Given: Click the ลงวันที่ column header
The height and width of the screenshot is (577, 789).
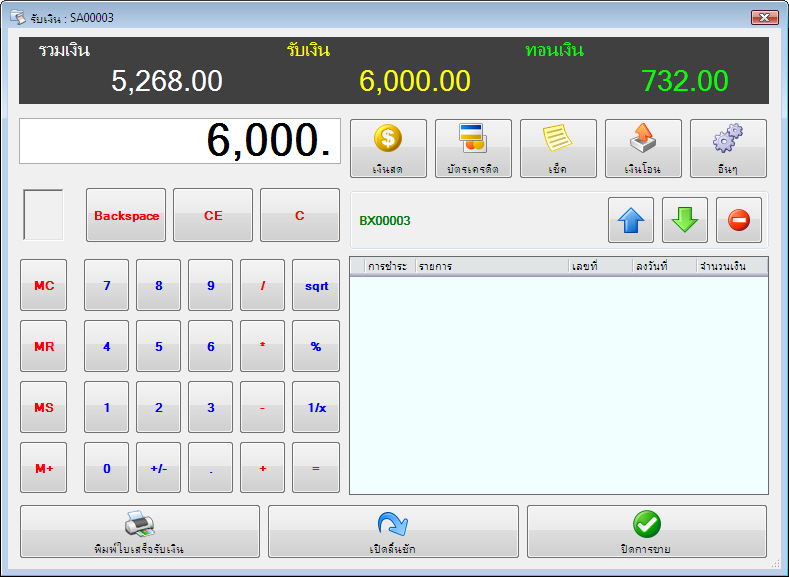Looking at the screenshot, I should tap(664, 266).
